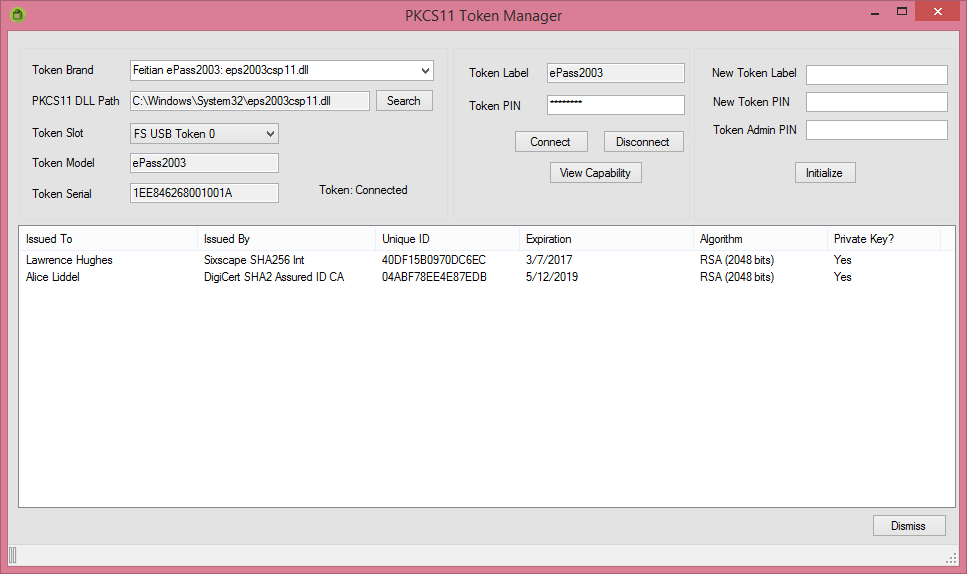Minimize the PKCS11 Token Manager window
Viewport: 967px width, 574px height.
(874, 12)
